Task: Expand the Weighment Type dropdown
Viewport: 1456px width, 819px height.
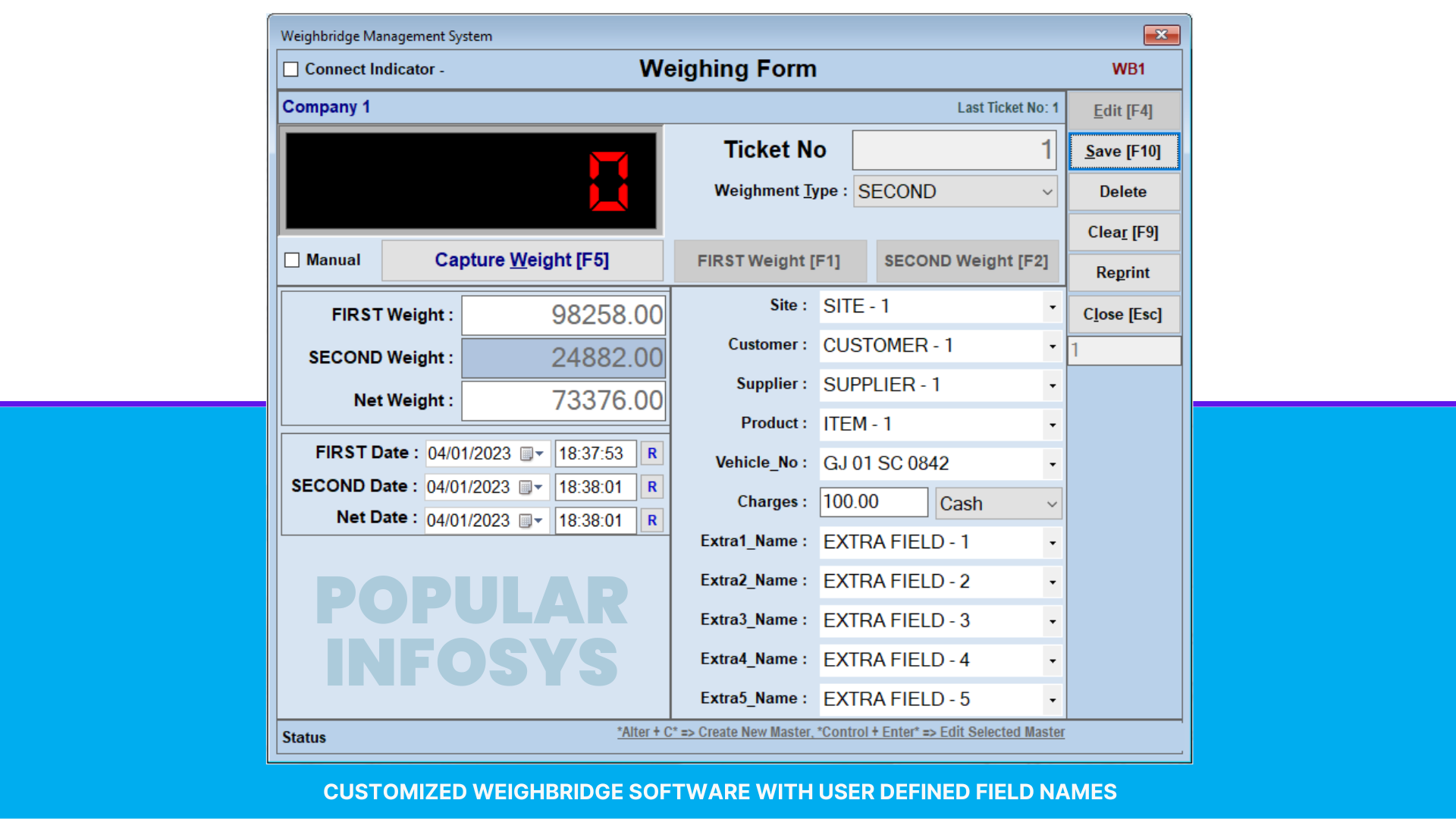Action: point(1046,192)
